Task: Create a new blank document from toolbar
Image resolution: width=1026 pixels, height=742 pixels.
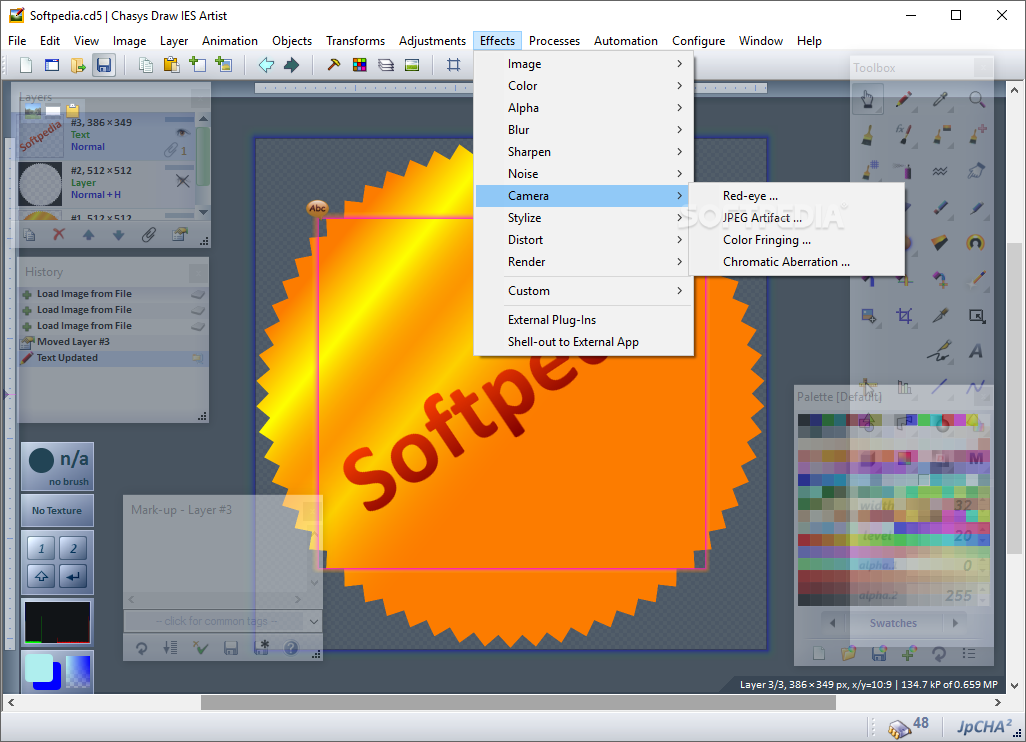Action: (26, 65)
